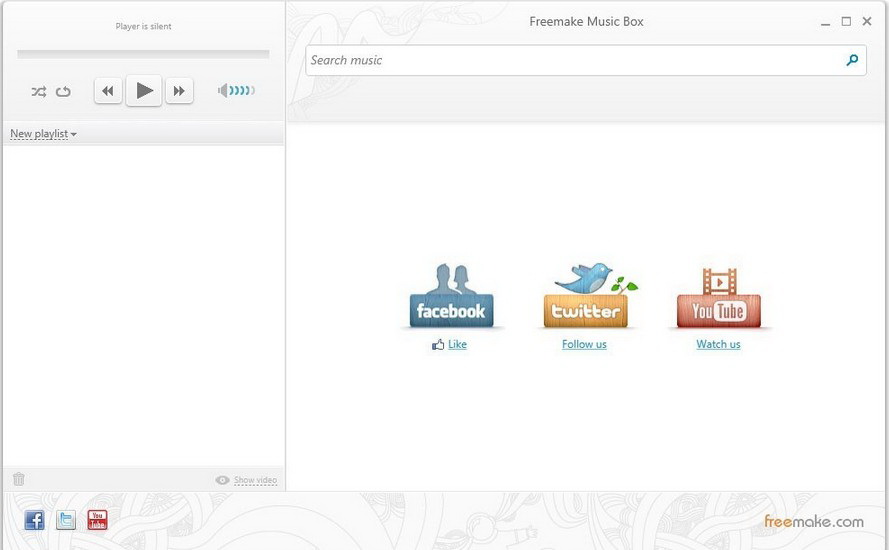Open the small Twitter icon in footer
Viewport: 889px width, 550px height.
click(x=66, y=519)
